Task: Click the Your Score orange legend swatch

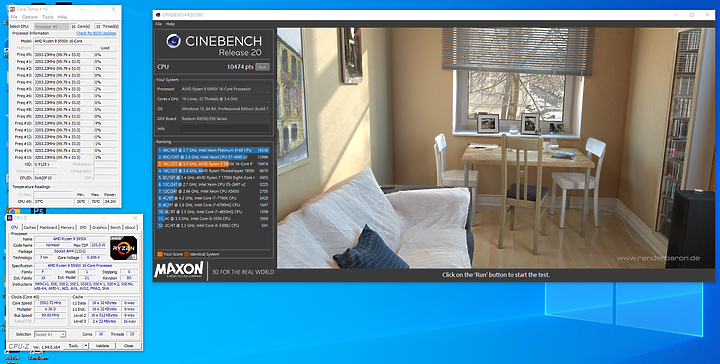Action: pyautogui.click(x=160, y=254)
